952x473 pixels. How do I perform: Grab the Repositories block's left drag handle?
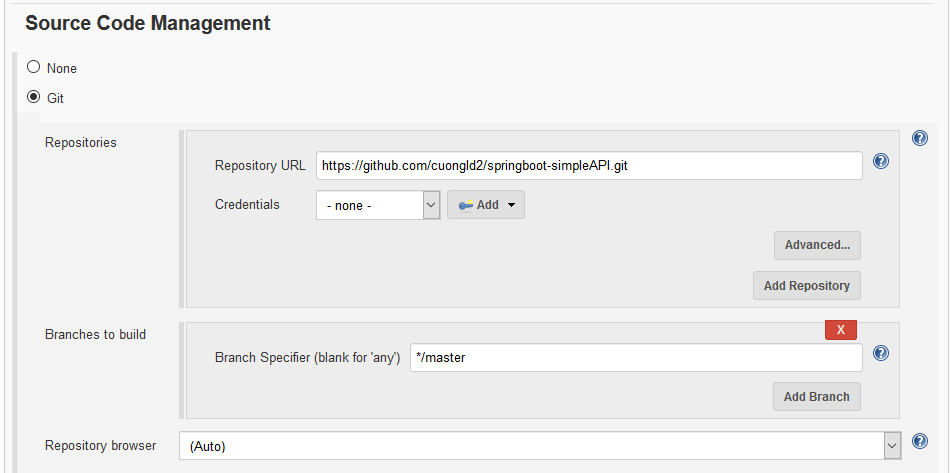pyautogui.click(x=182, y=217)
